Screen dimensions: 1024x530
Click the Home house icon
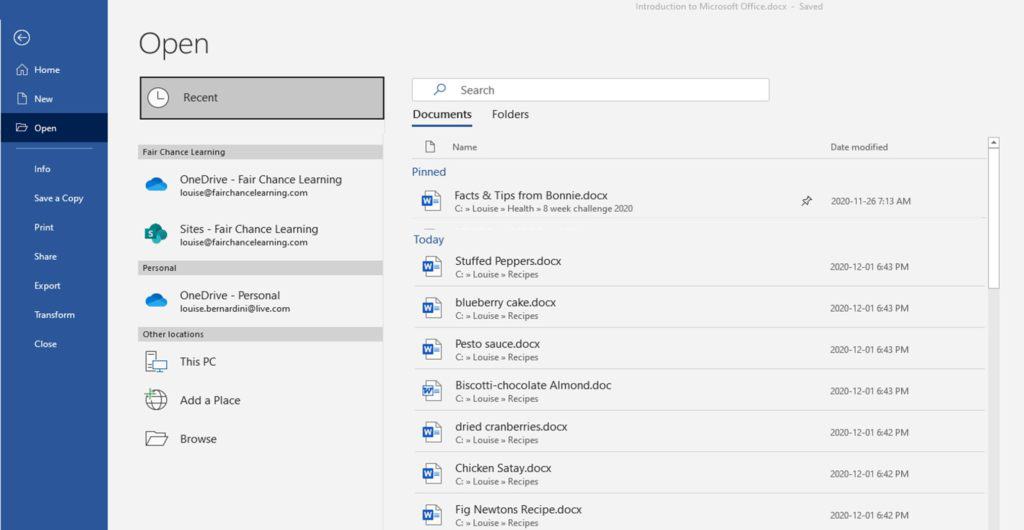(22, 70)
